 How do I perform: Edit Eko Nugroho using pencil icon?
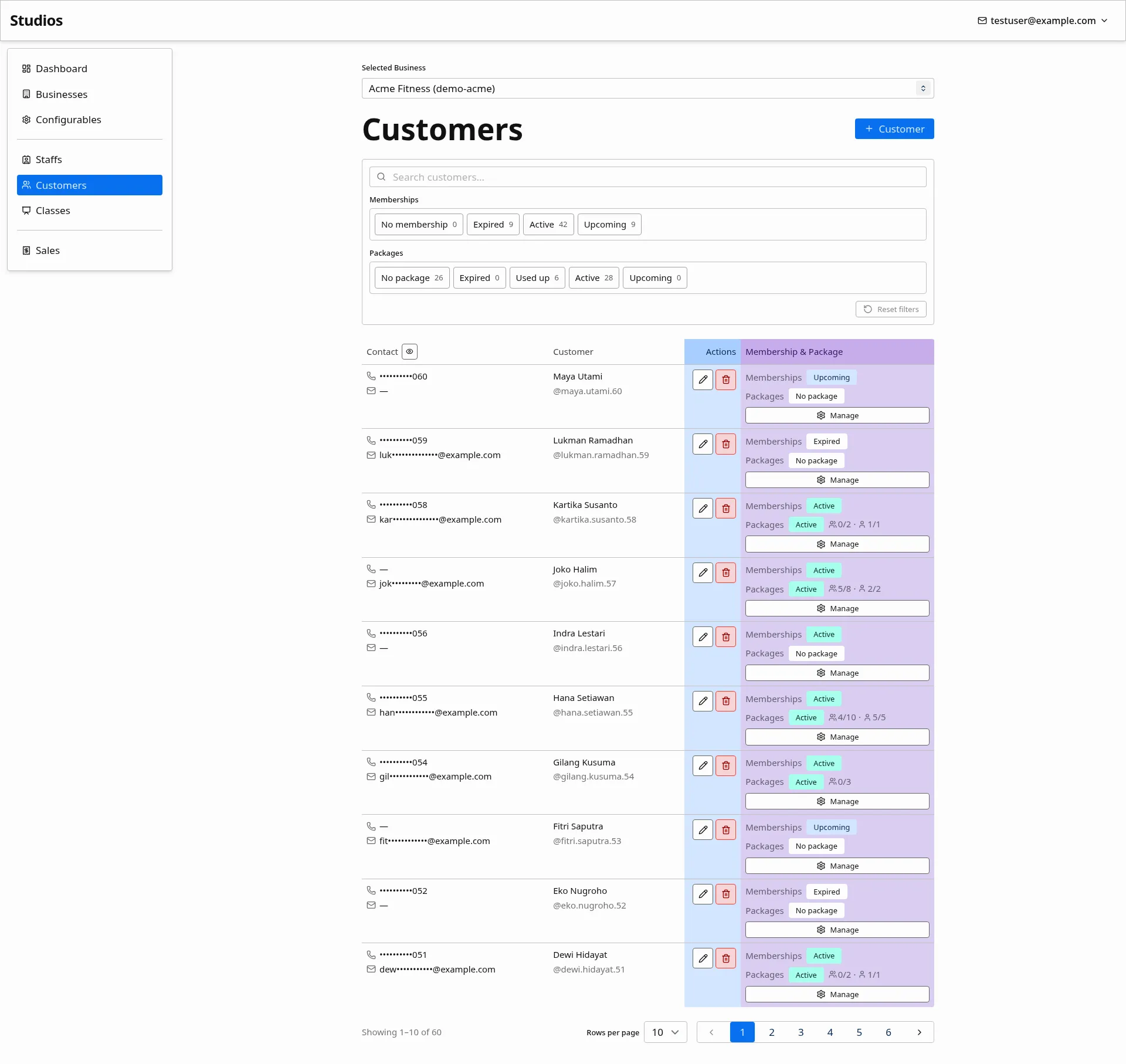pyautogui.click(x=703, y=894)
